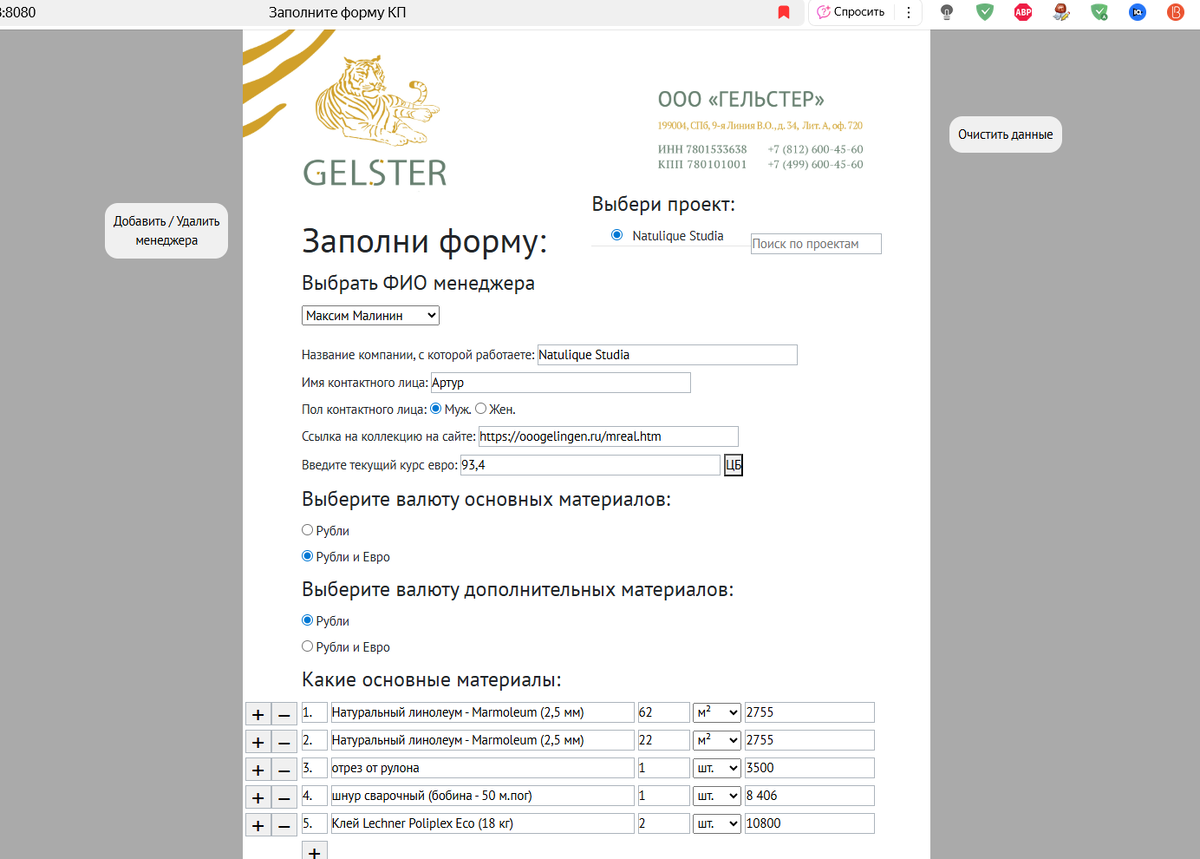Open the manager dropdown showing Максим Малинин

coord(370,315)
